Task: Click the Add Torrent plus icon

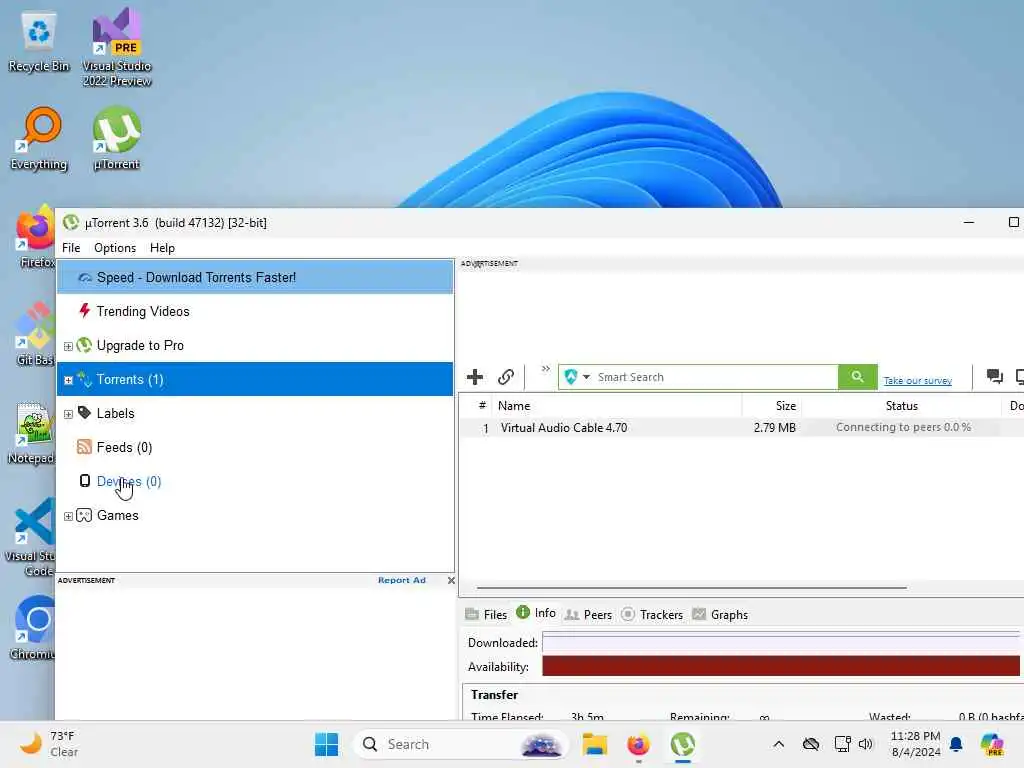Action: [475, 377]
